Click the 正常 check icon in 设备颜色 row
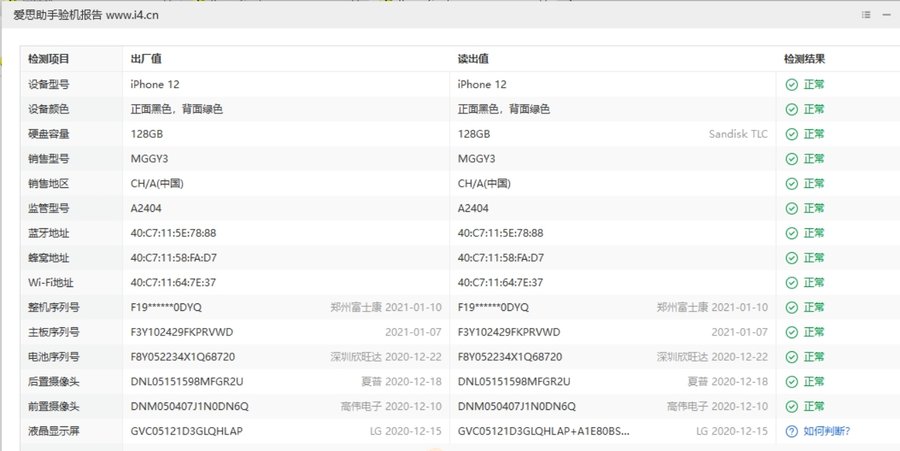 (792, 109)
